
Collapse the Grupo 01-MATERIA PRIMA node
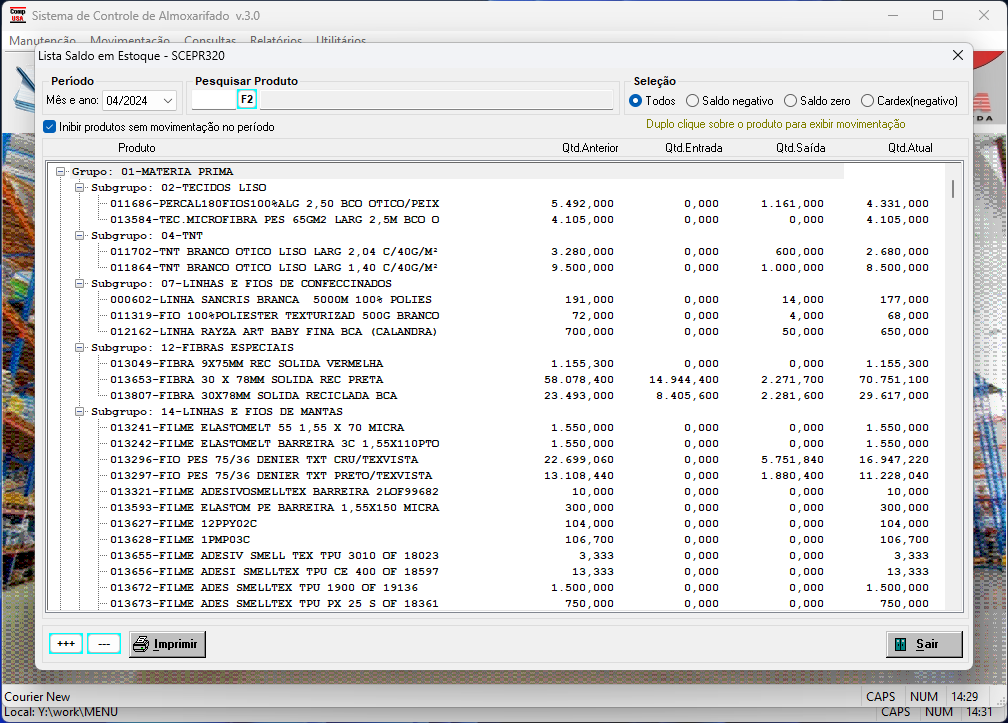(x=60, y=172)
